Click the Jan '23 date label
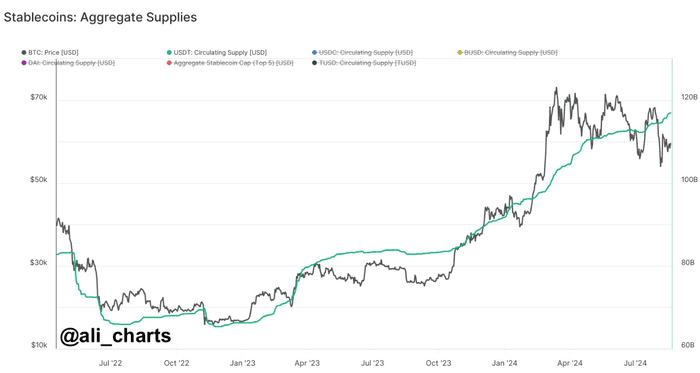 click(x=242, y=363)
